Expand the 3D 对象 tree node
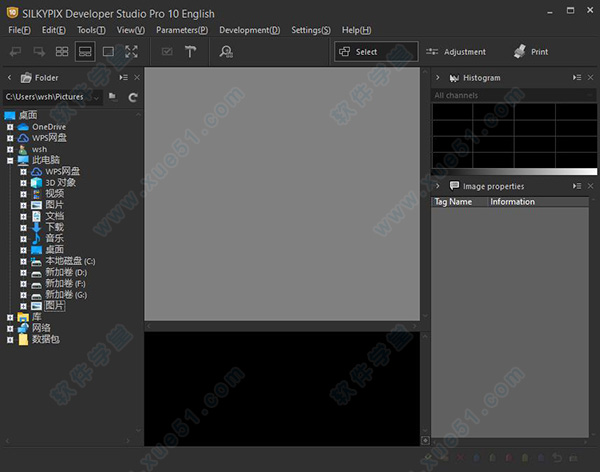600x472 pixels. point(23,183)
